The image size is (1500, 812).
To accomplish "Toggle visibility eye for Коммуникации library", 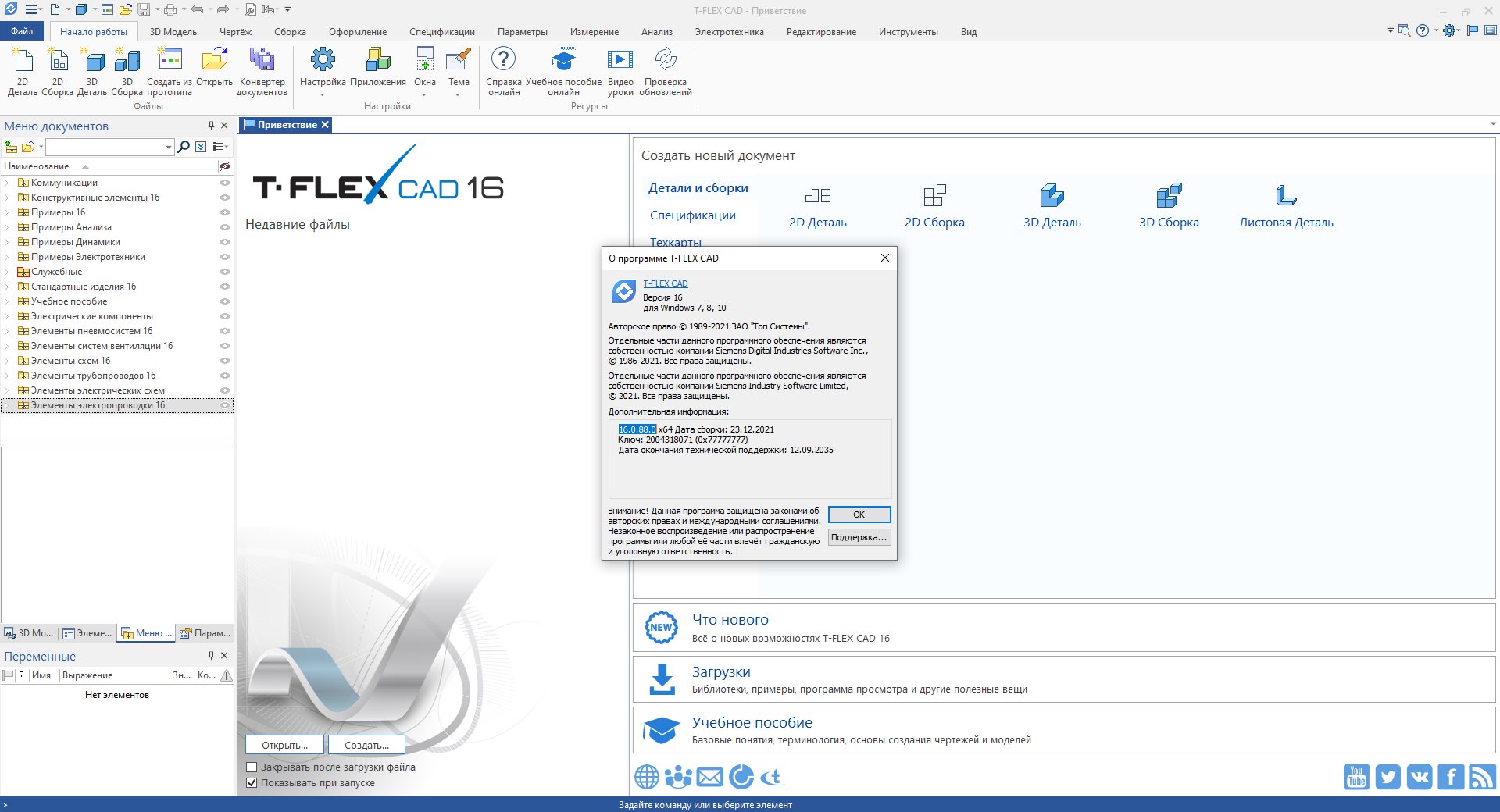I will click(x=225, y=183).
